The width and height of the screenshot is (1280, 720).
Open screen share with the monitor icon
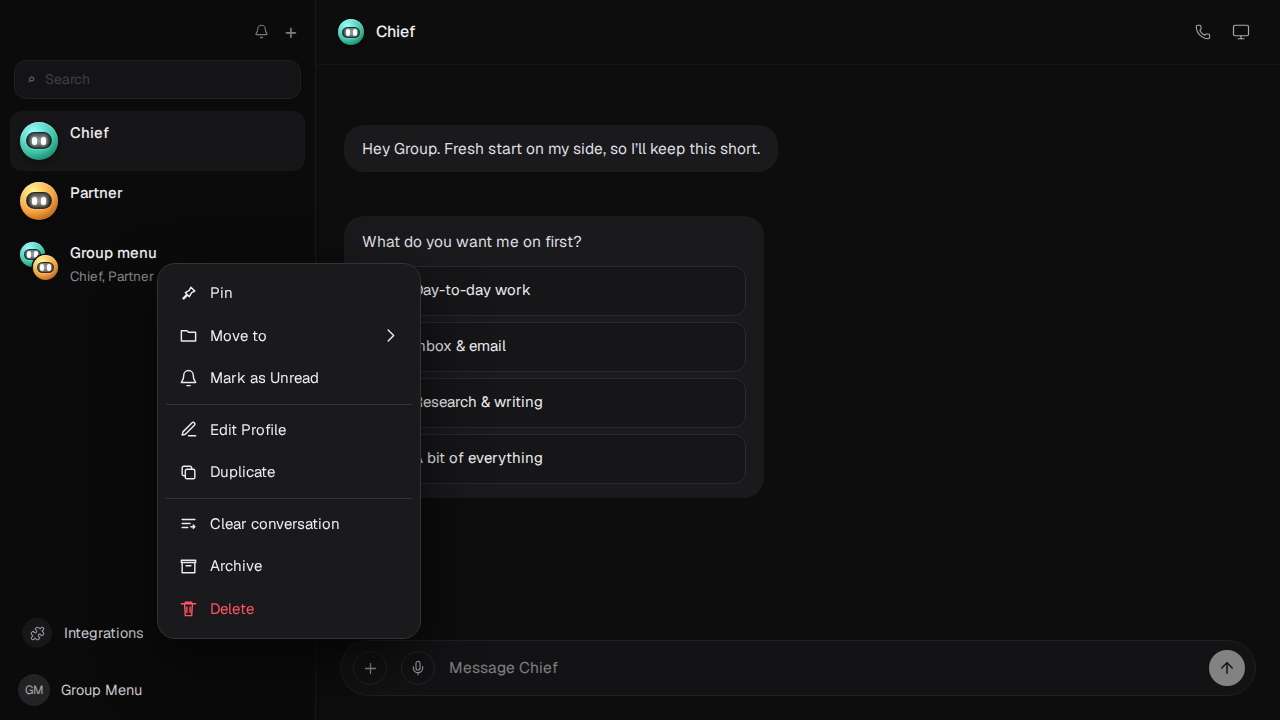[x=1241, y=32]
